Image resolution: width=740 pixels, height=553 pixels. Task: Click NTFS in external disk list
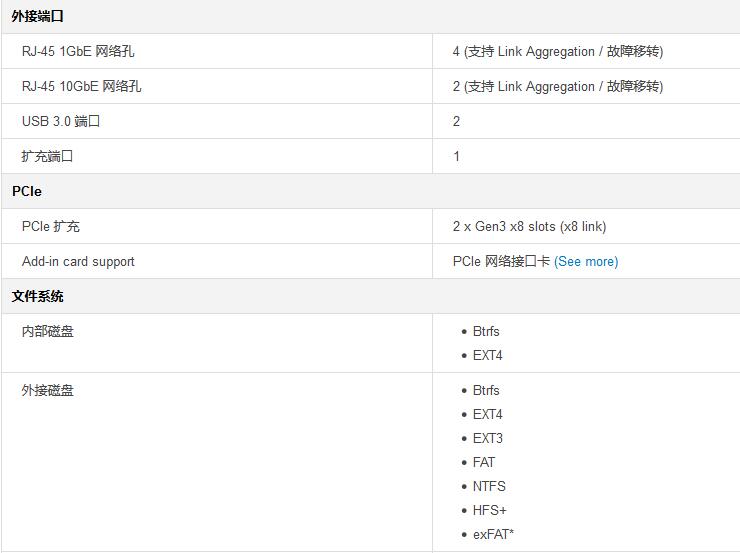pyautogui.click(x=489, y=486)
